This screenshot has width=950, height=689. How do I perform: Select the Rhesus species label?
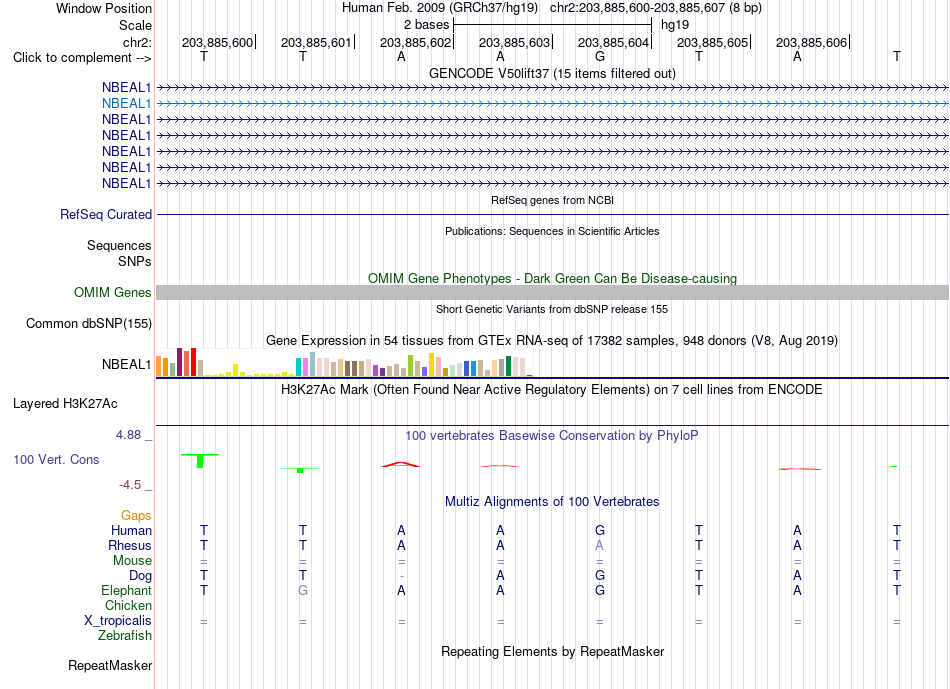point(130,545)
